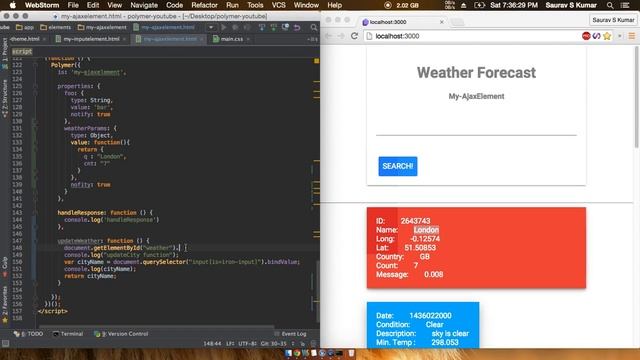Click code line 148 getElementById
The width and height of the screenshot is (640, 360).
click(121, 248)
